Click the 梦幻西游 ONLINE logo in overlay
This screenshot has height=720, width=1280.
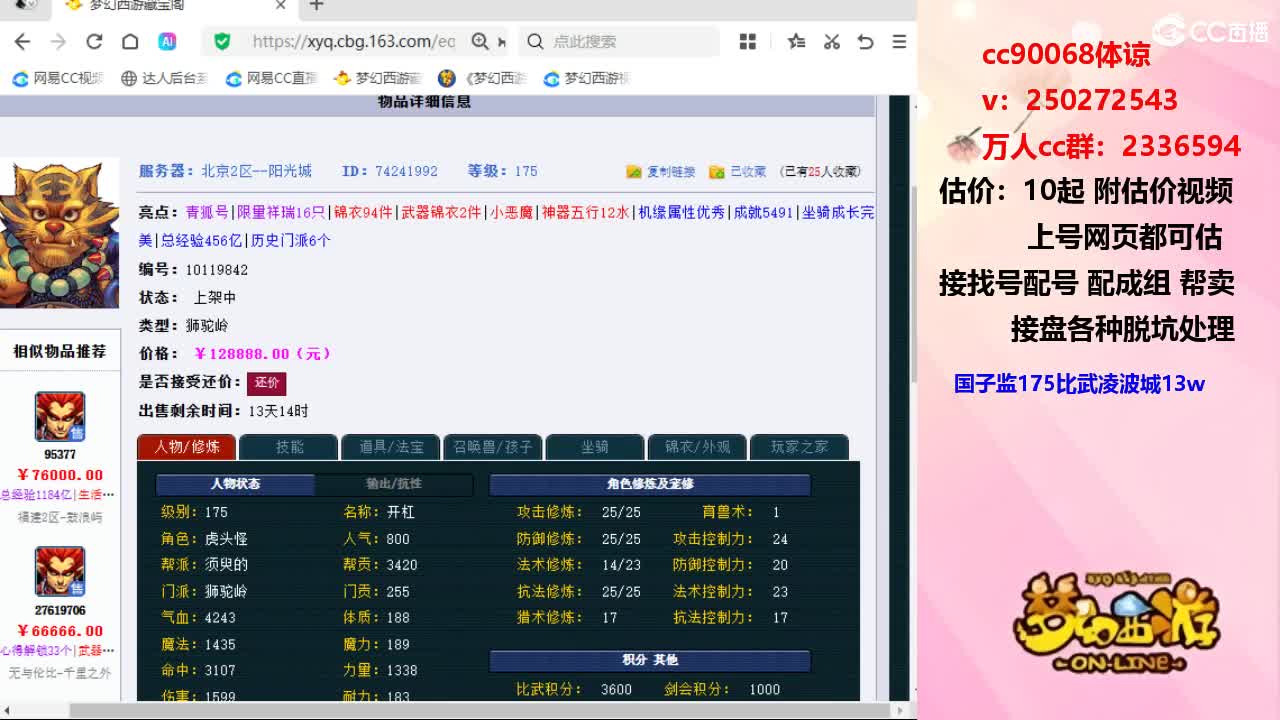point(1117,622)
